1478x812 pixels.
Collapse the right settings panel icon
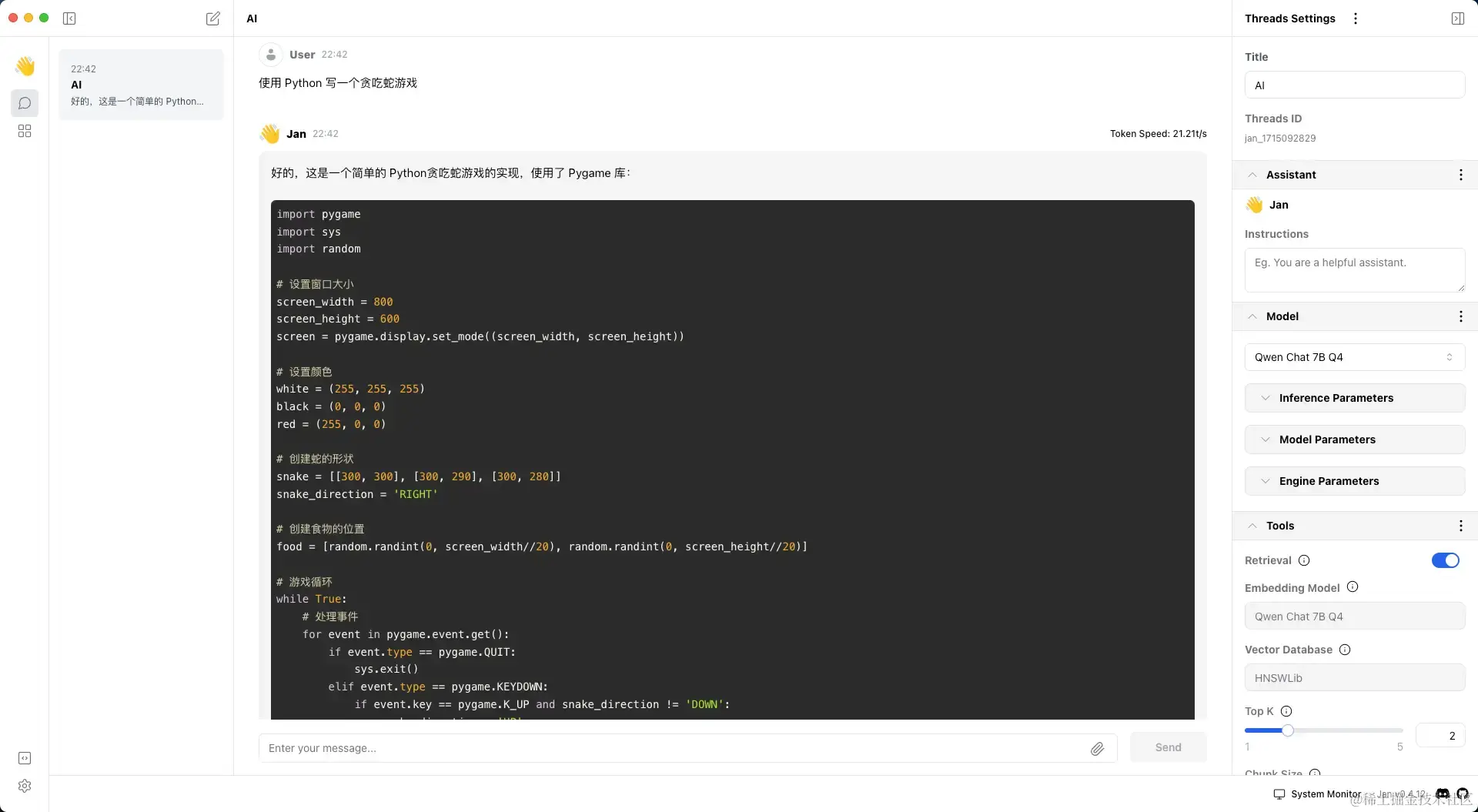(1458, 18)
